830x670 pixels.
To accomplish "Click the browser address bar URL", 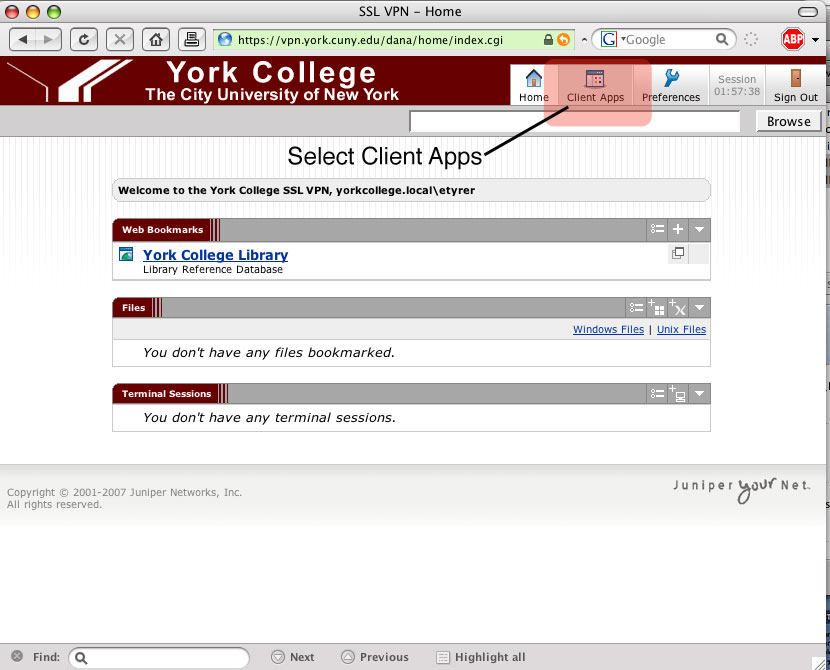I will 370,40.
